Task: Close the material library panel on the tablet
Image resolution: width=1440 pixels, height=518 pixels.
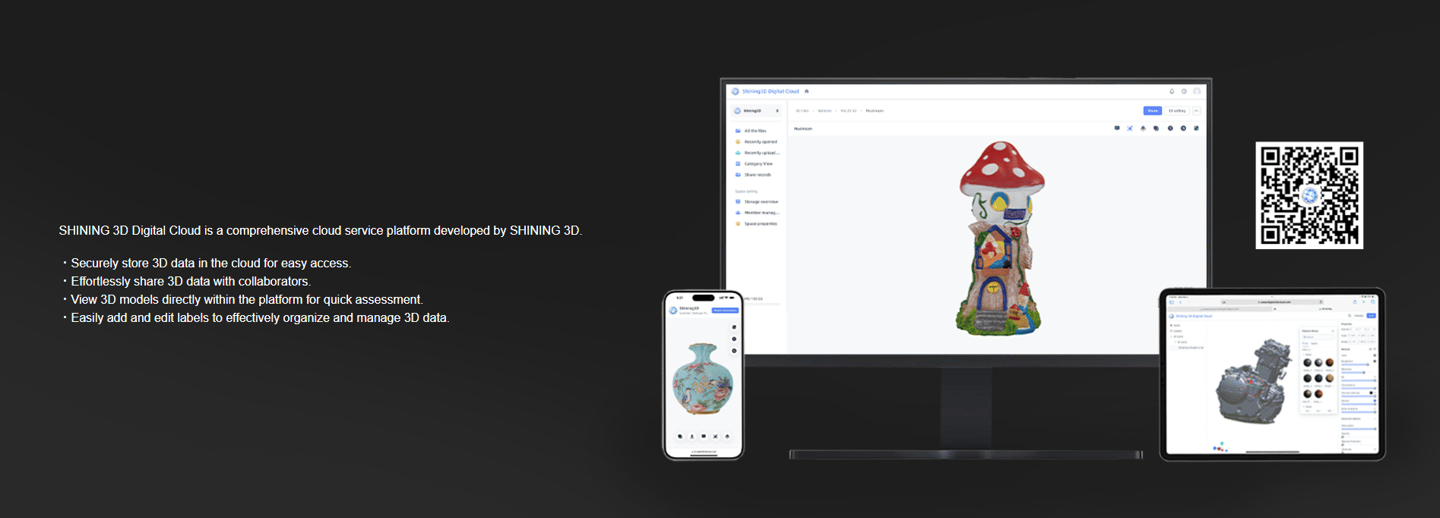Action: coord(1333,331)
